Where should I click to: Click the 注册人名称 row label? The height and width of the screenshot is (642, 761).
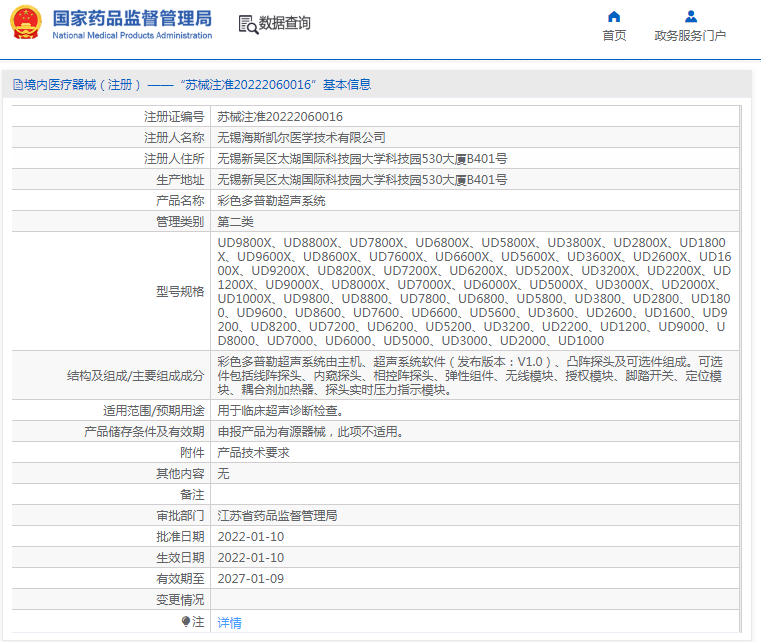pyautogui.click(x=174, y=137)
